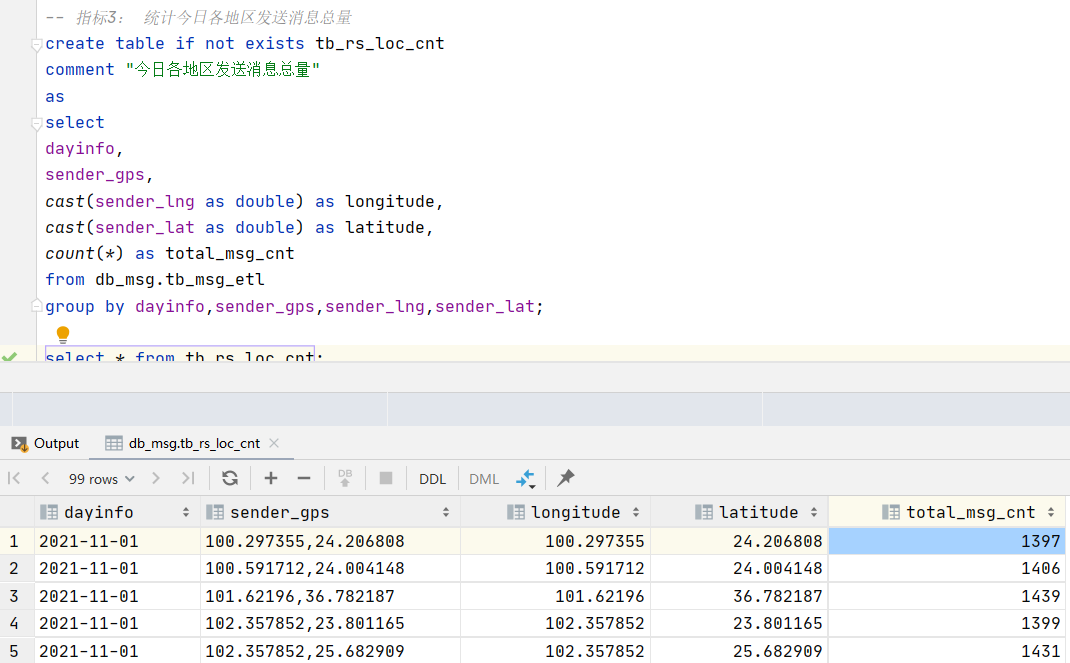The image size is (1070, 663).
Task: Sort by the latitude column arrows
Action: tap(814, 512)
